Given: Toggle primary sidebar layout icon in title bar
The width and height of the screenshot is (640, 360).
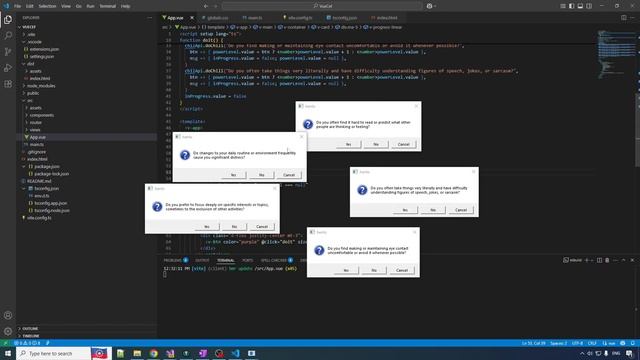Looking at the screenshot, I should click(571, 6).
